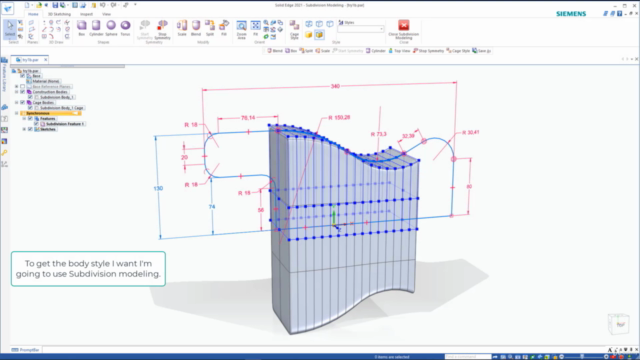
Task: Insert a Cylinder shape from the Shapes group
Action: point(96,28)
